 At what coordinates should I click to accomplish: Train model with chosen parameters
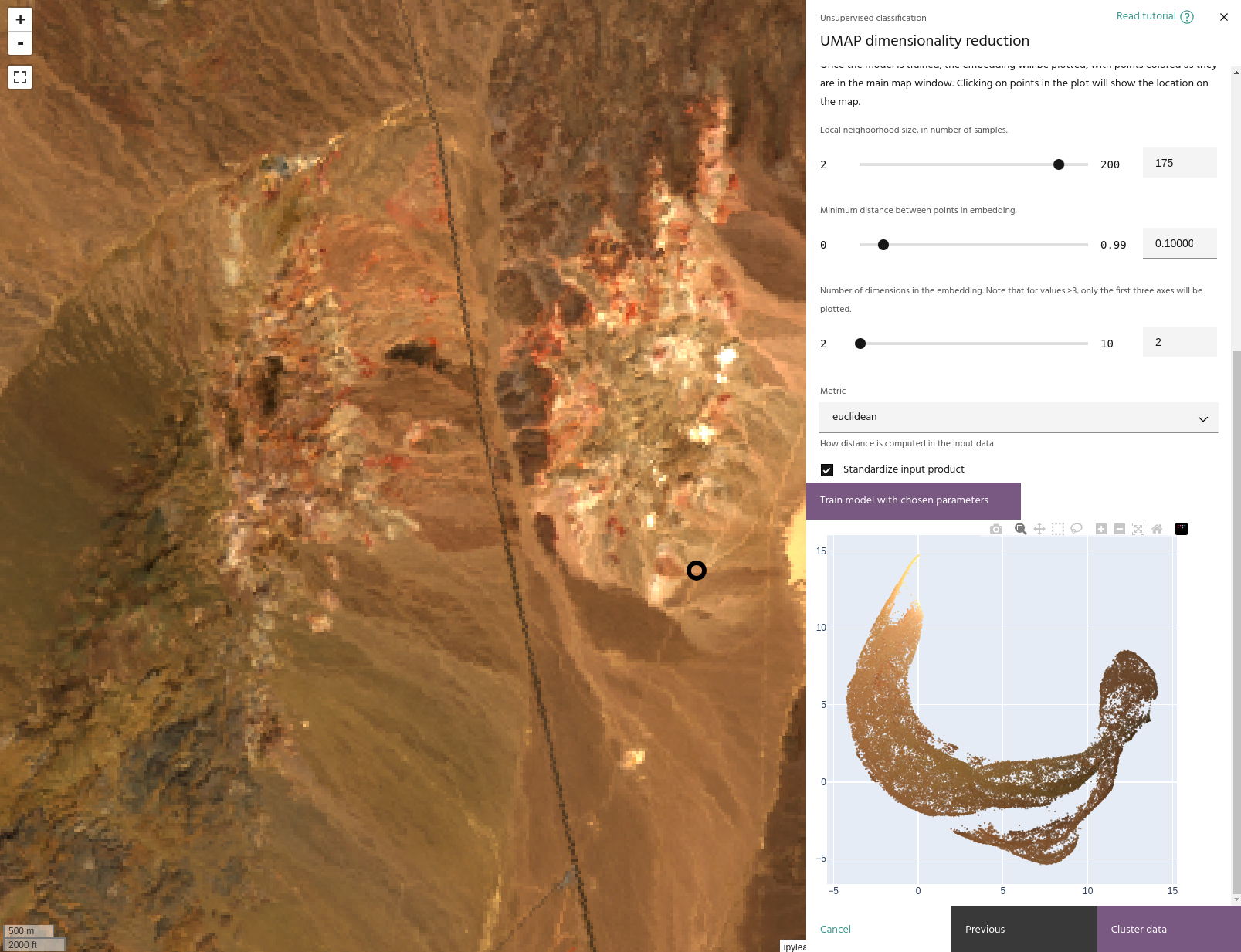coord(914,500)
